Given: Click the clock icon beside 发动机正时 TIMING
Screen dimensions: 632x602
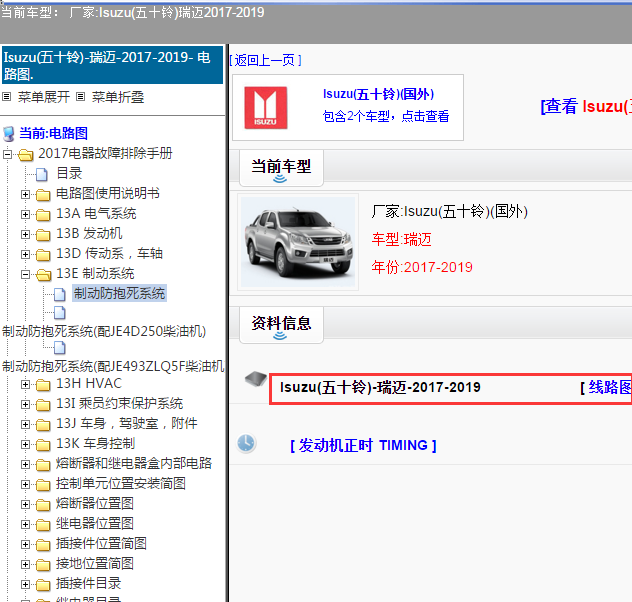Looking at the screenshot, I should point(246,443).
